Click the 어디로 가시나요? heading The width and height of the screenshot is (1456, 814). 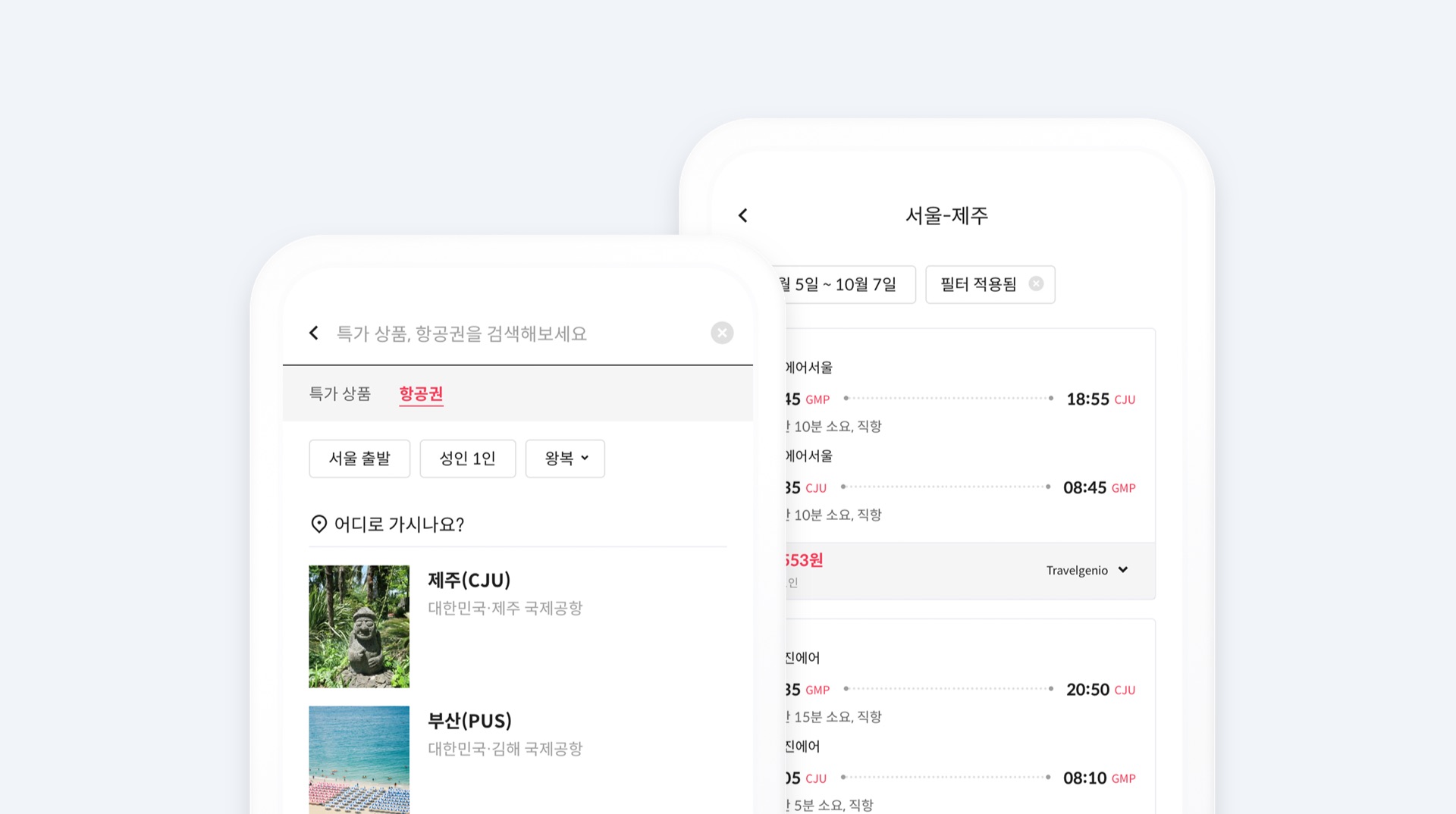click(x=399, y=524)
